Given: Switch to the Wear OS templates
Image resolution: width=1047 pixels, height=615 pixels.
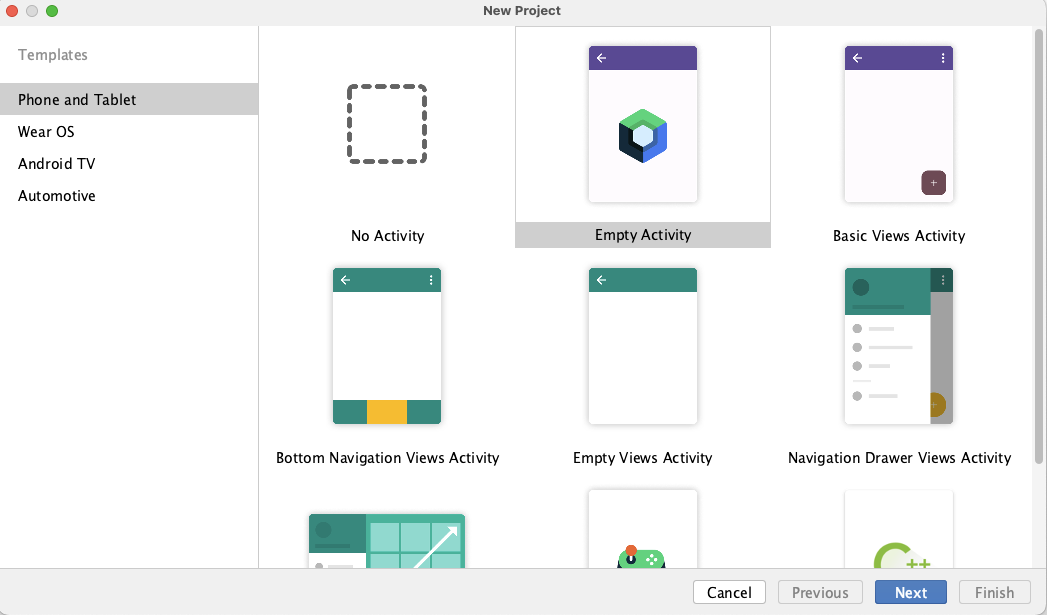Looking at the screenshot, I should tap(129, 132).
